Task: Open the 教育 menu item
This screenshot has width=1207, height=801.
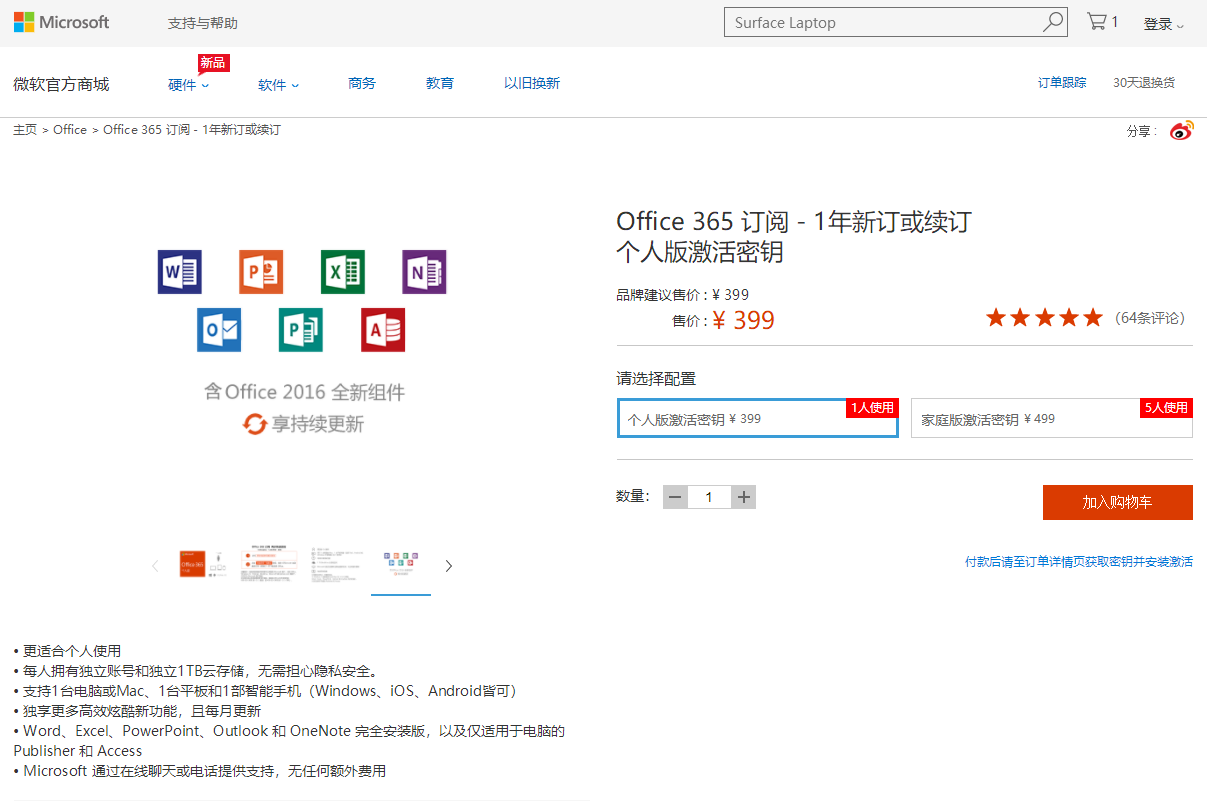Action: pyautogui.click(x=440, y=84)
